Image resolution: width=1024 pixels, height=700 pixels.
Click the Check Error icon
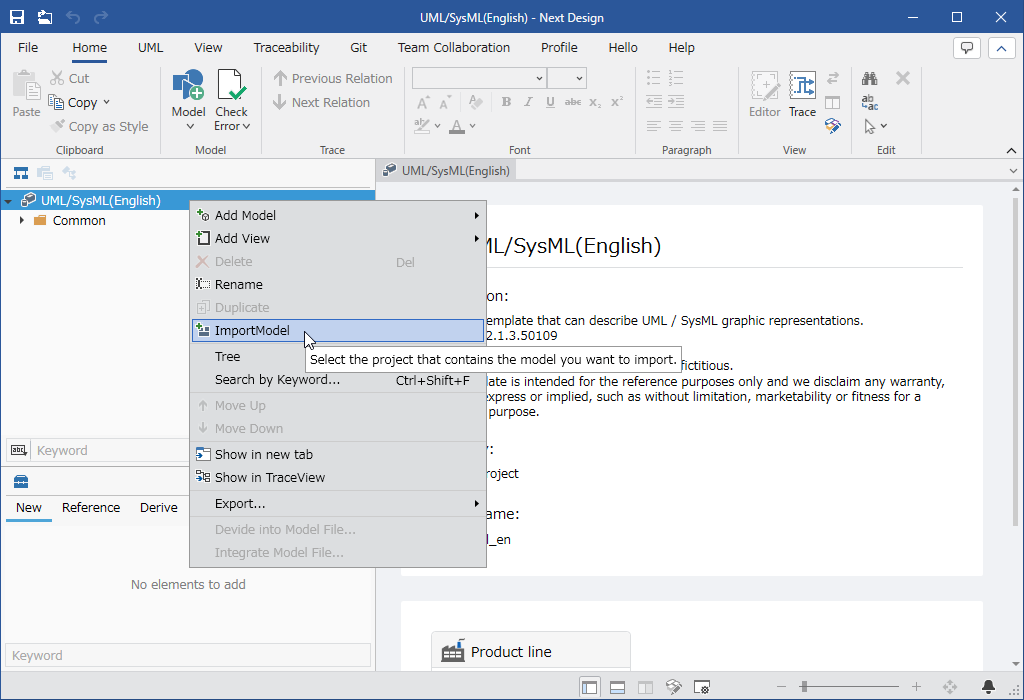click(231, 85)
